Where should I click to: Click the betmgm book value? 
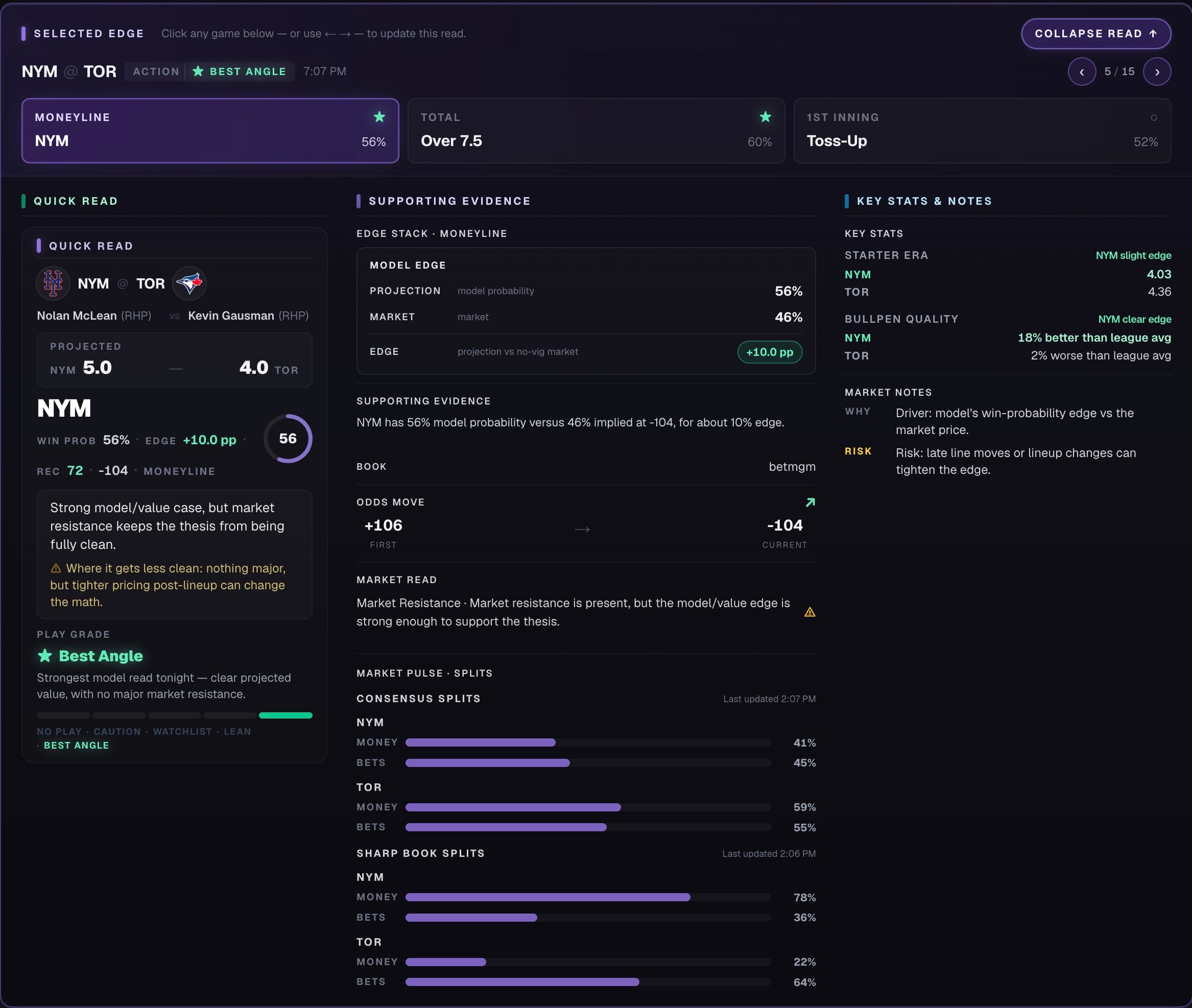pyautogui.click(x=792, y=466)
